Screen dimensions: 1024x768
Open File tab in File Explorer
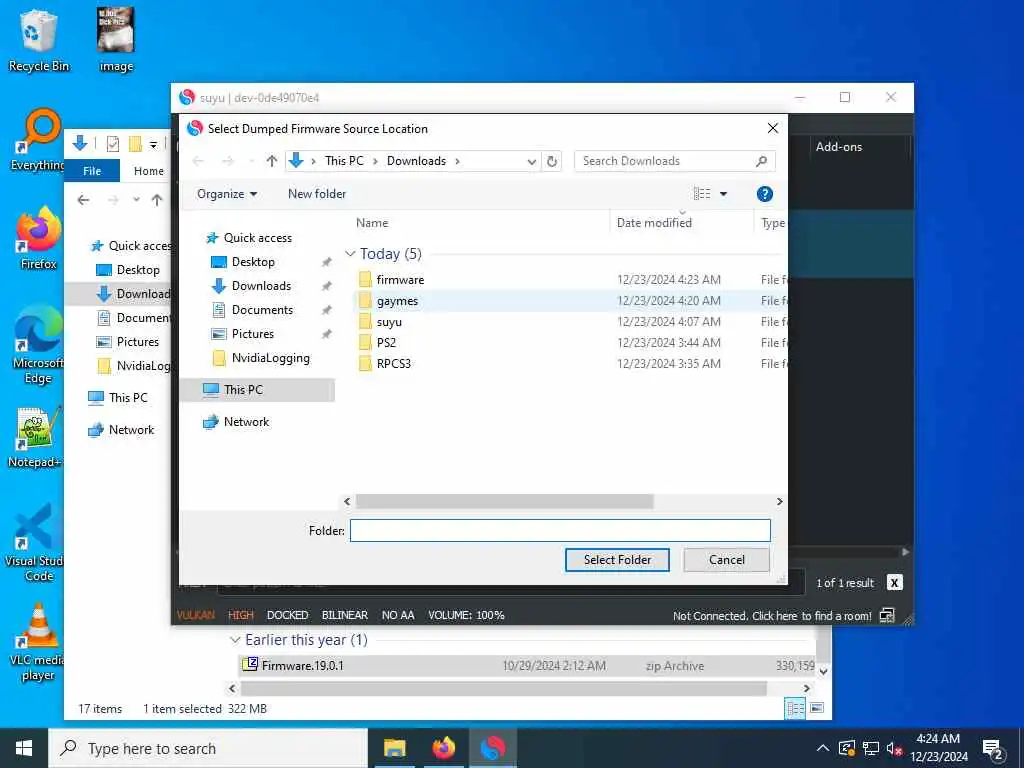92,171
